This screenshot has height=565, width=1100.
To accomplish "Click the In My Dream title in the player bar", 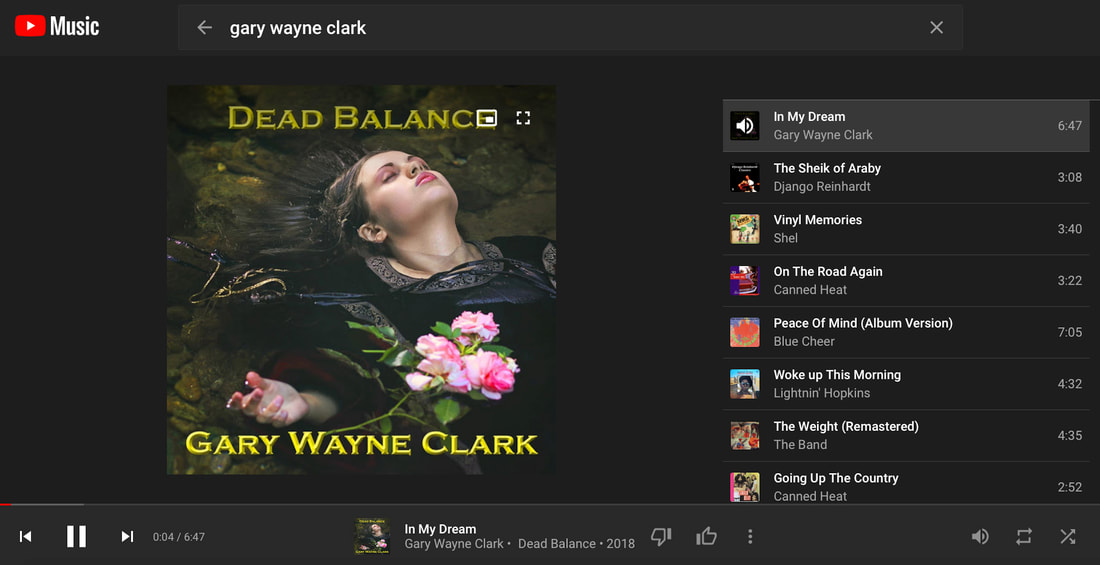I will coord(441,529).
